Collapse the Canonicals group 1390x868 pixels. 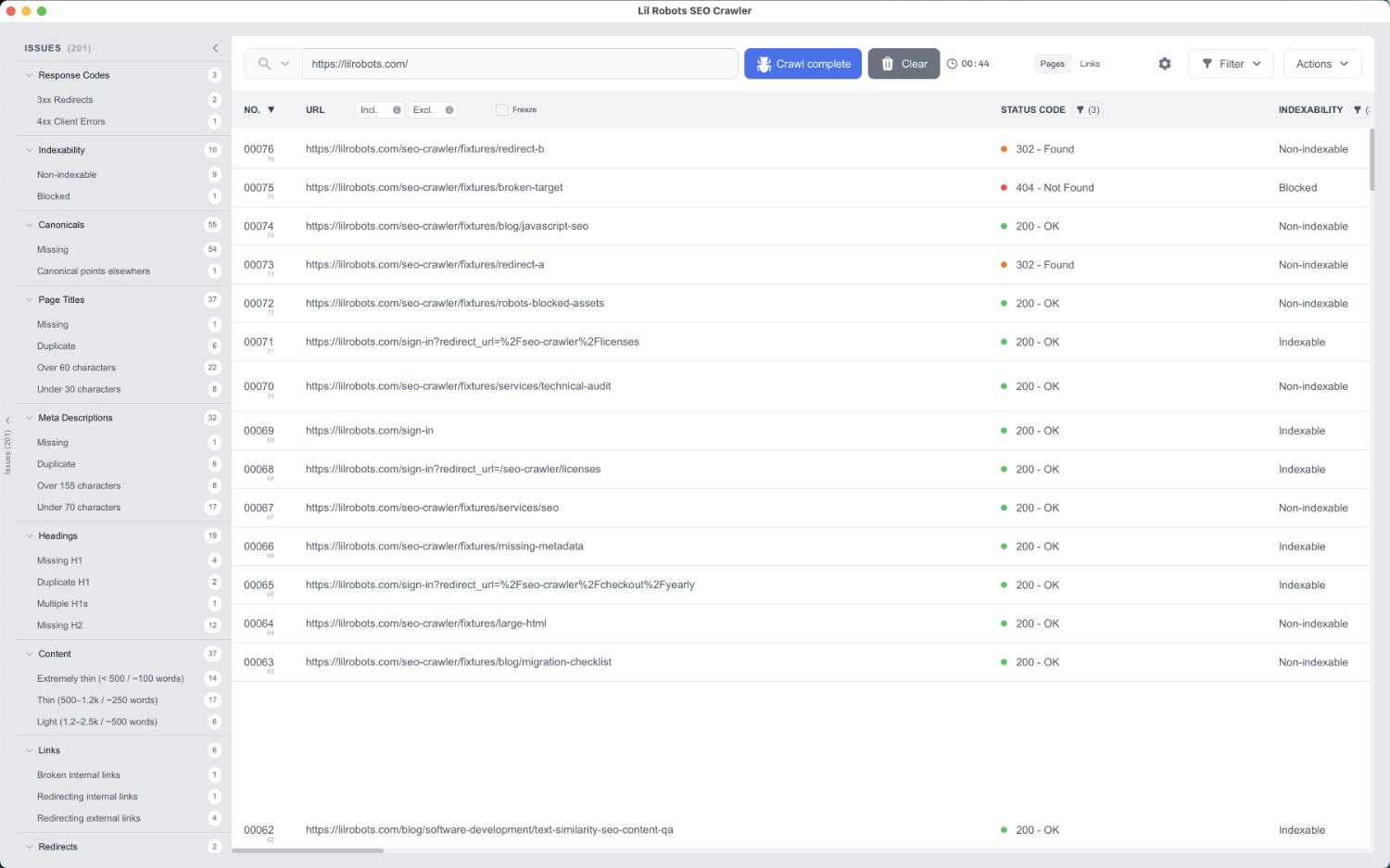click(29, 225)
